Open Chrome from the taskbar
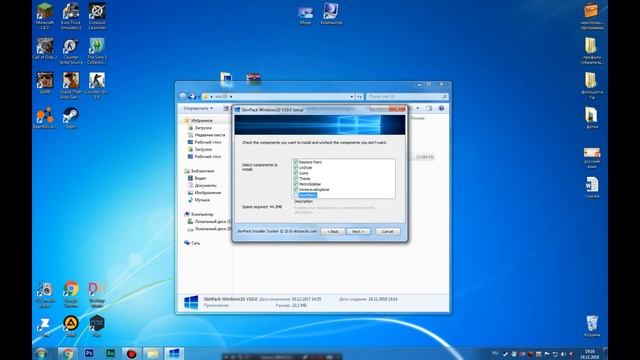The height and width of the screenshot is (360, 640). coord(68,353)
